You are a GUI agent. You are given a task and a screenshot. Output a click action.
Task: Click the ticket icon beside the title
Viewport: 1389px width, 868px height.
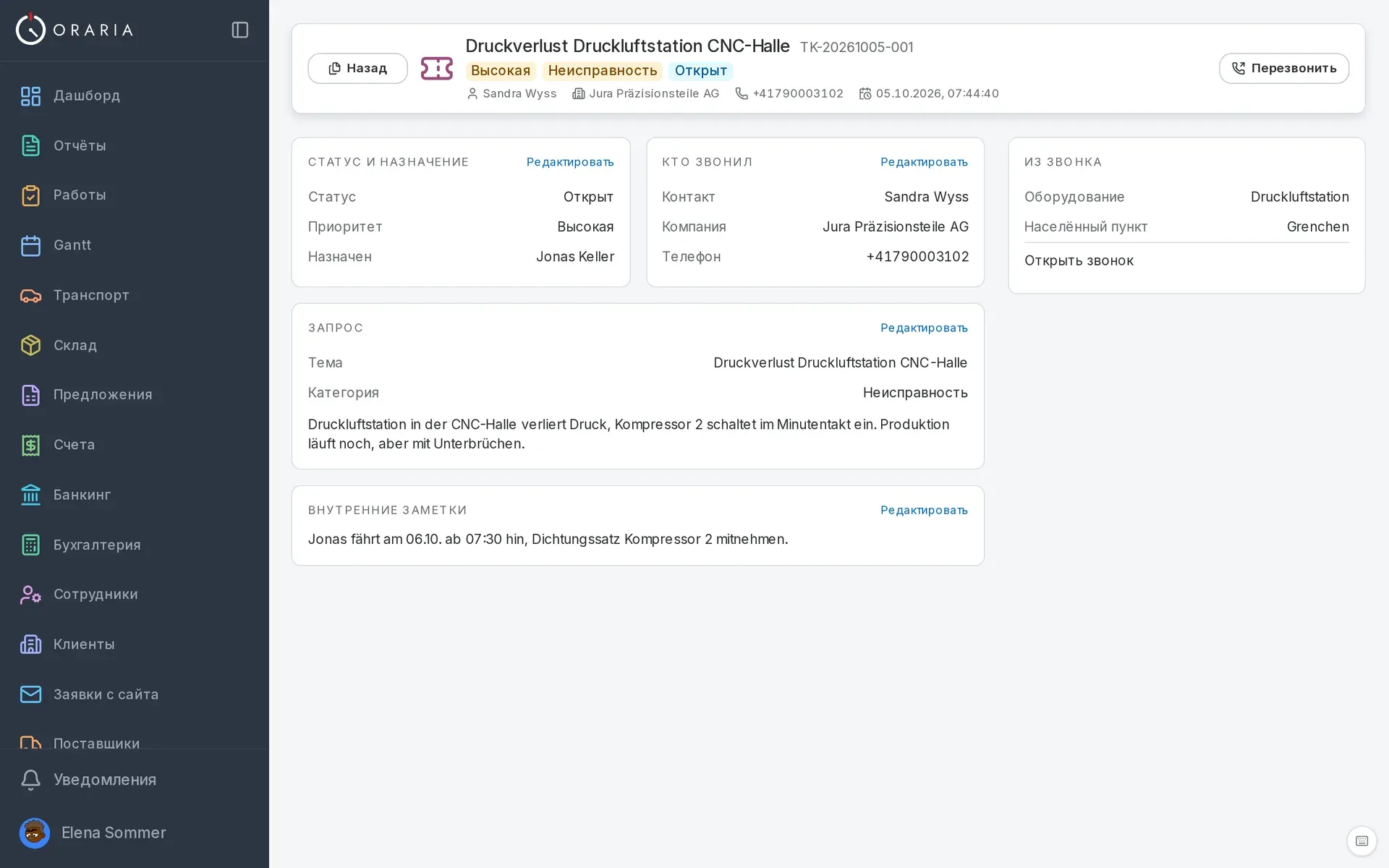437,69
